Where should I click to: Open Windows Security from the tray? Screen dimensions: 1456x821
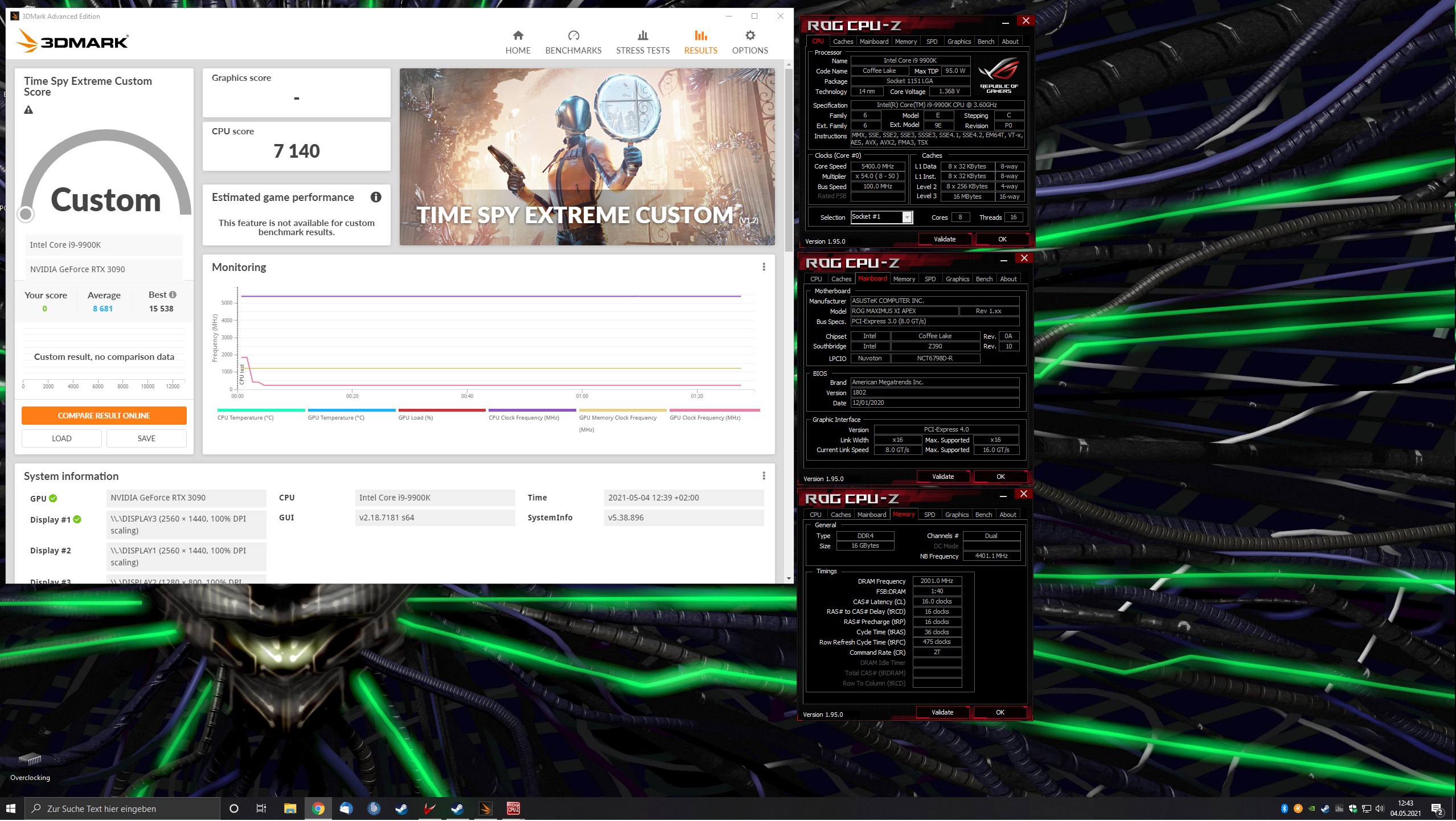coord(1352,808)
